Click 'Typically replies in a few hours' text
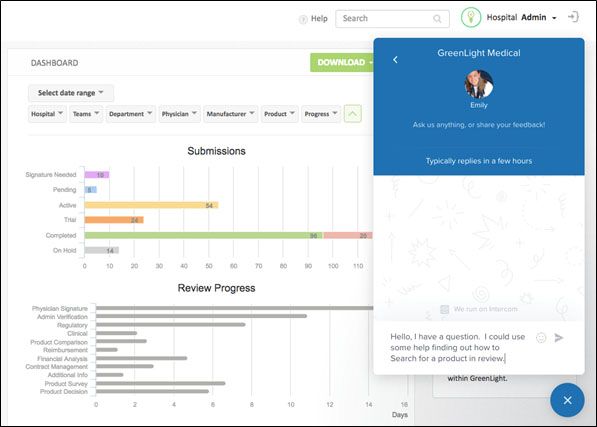Image resolution: width=597 pixels, height=427 pixels. (x=479, y=161)
